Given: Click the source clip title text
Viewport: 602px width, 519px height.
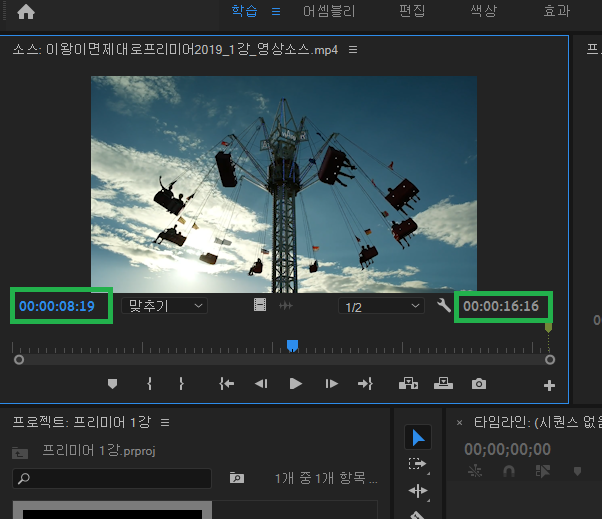Looking at the screenshot, I should (x=175, y=50).
